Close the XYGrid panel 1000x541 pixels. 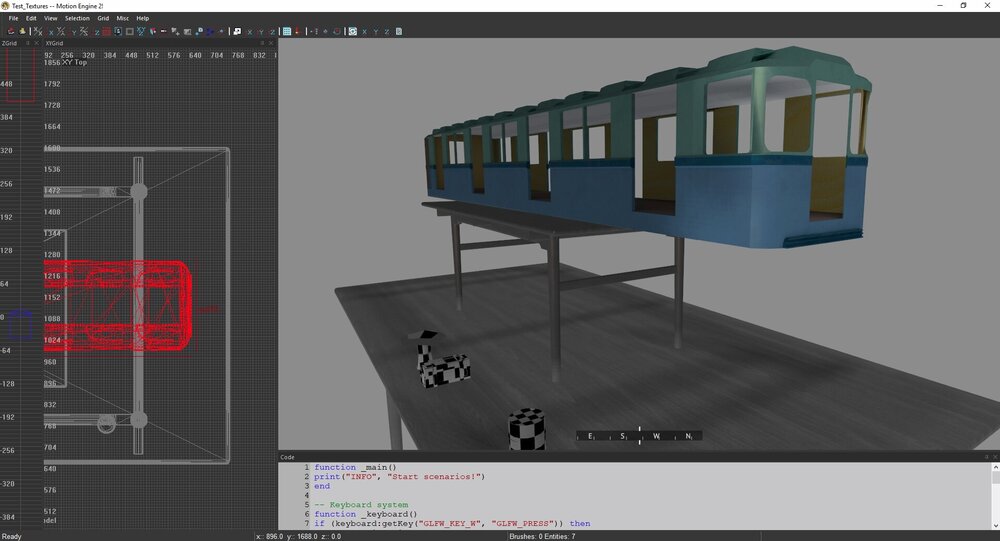point(272,43)
